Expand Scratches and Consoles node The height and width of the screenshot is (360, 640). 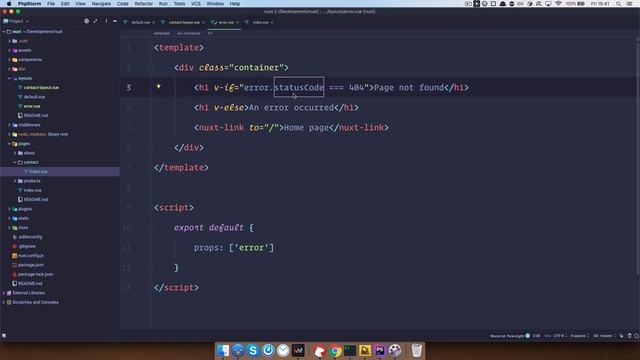[4, 302]
